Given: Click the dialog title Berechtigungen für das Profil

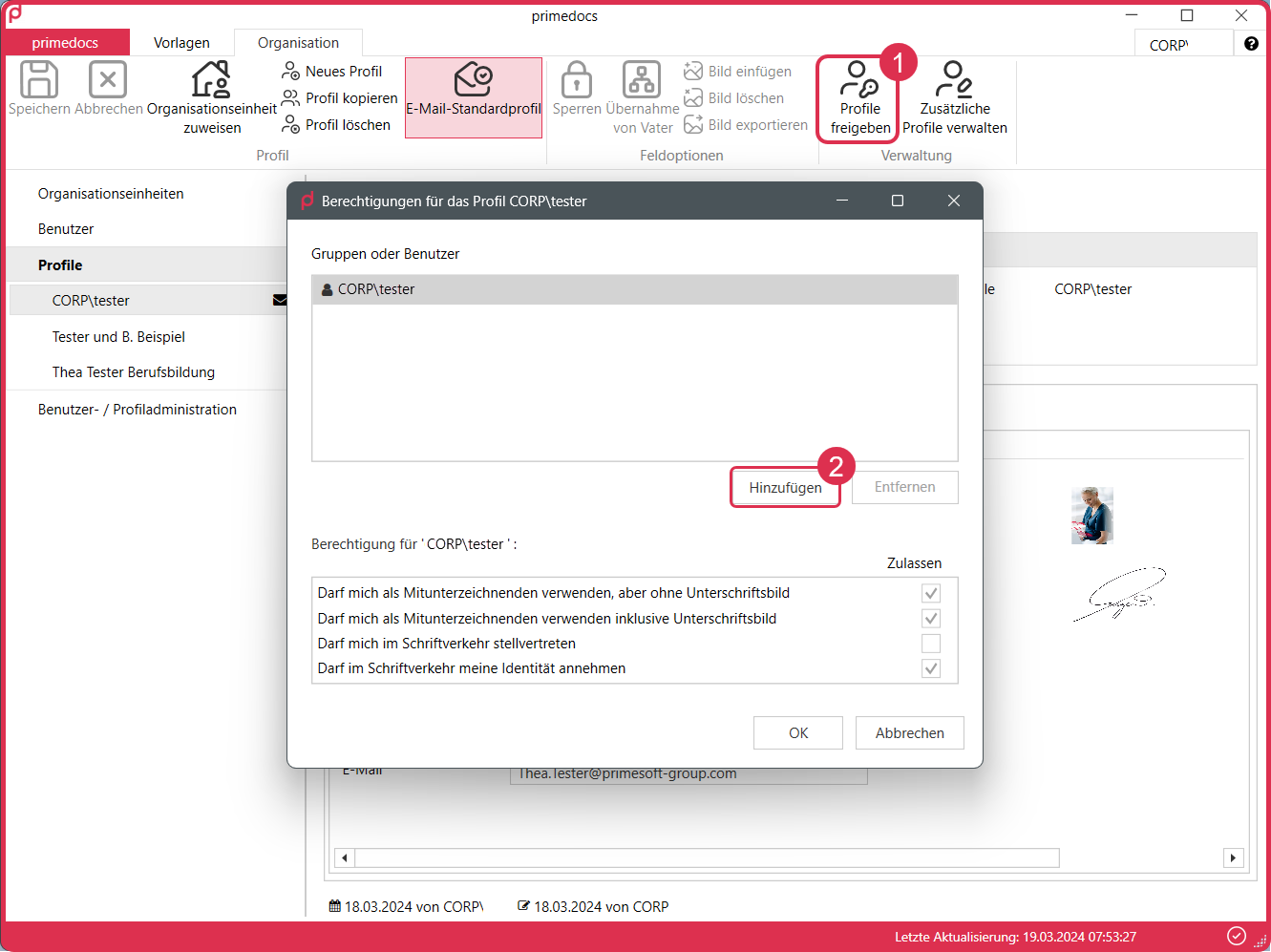Looking at the screenshot, I should 455,201.
